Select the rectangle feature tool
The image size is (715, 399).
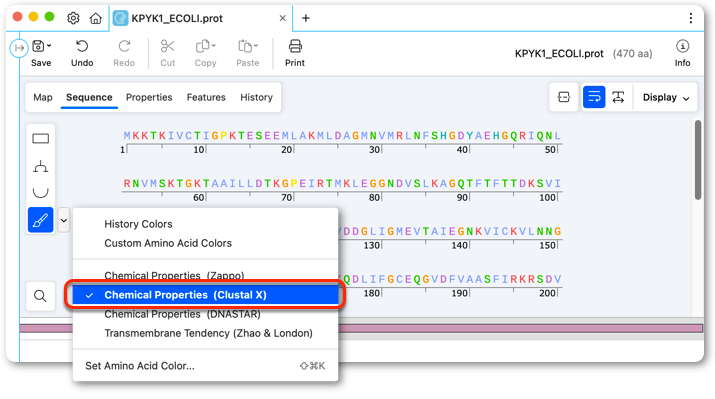pos(41,138)
